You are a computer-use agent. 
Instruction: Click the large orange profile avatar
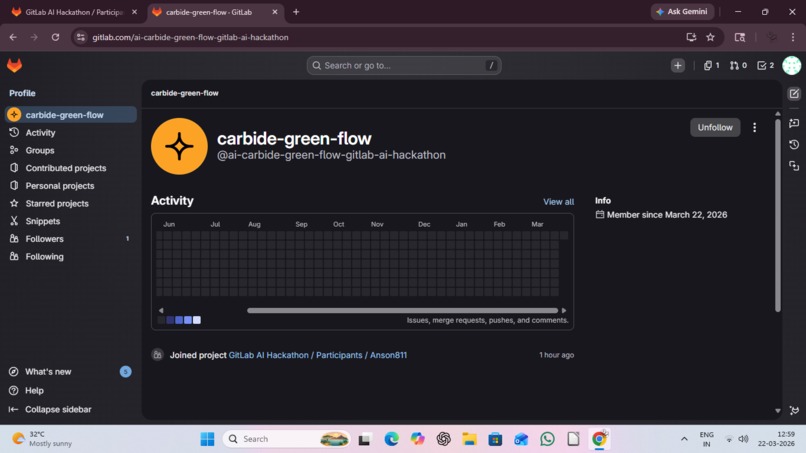click(x=179, y=147)
